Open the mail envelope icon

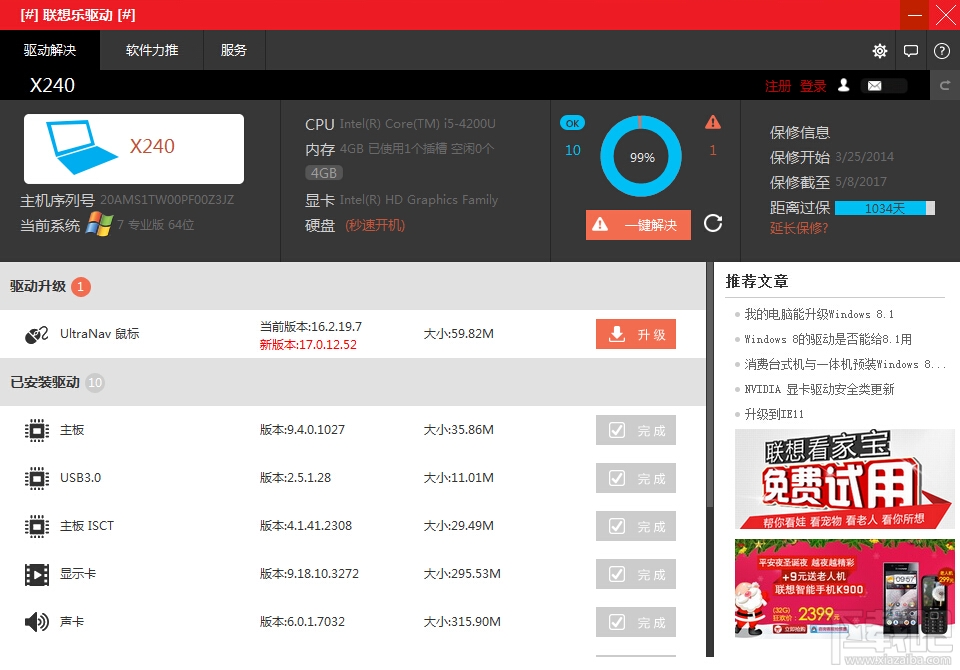[x=874, y=86]
